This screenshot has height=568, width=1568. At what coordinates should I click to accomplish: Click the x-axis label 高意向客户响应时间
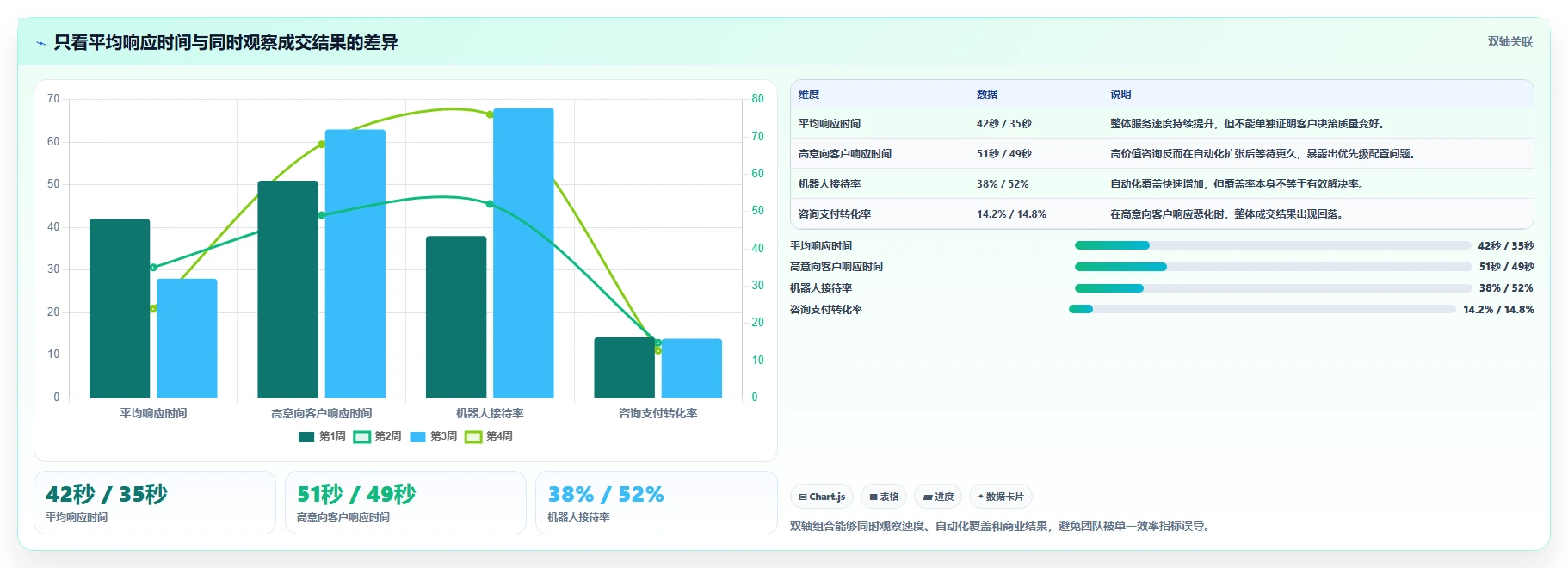(322, 413)
